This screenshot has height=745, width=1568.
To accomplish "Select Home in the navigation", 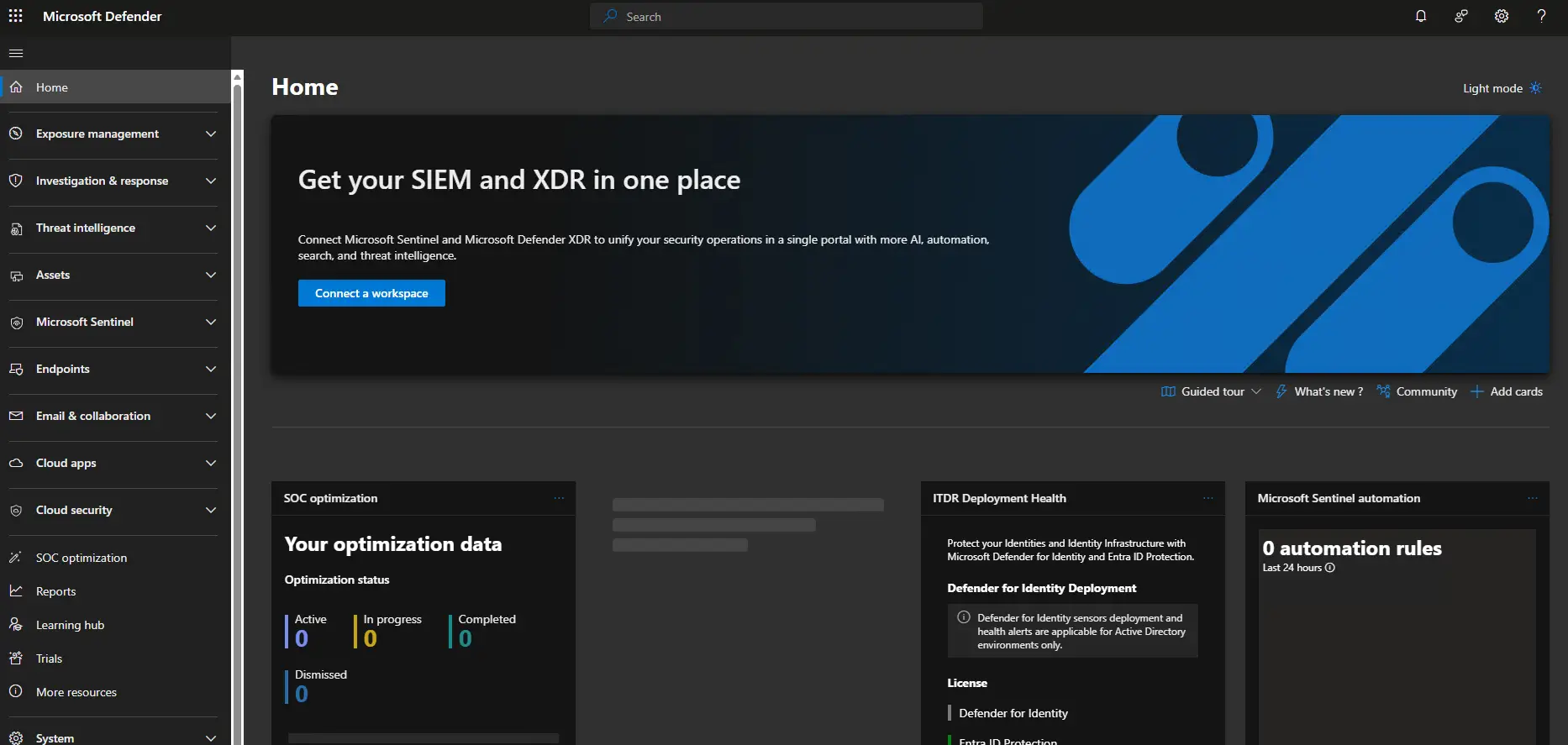I will [x=52, y=87].
